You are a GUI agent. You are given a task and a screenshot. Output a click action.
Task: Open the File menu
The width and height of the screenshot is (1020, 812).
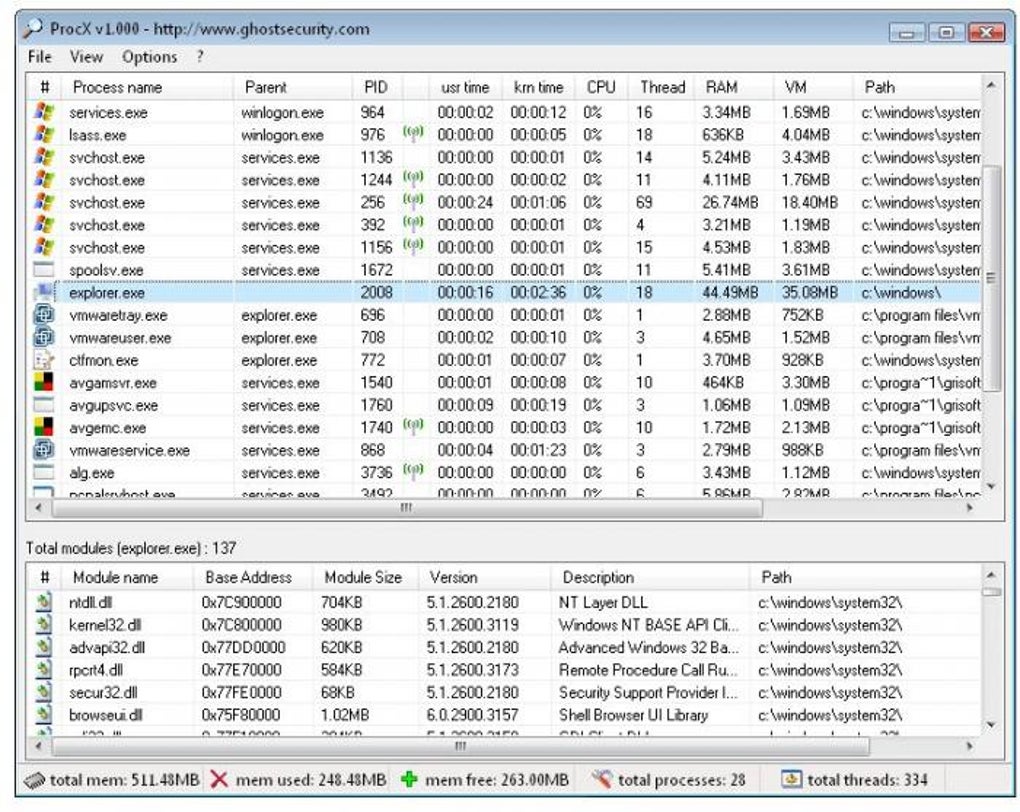click(x=39, y=57)
